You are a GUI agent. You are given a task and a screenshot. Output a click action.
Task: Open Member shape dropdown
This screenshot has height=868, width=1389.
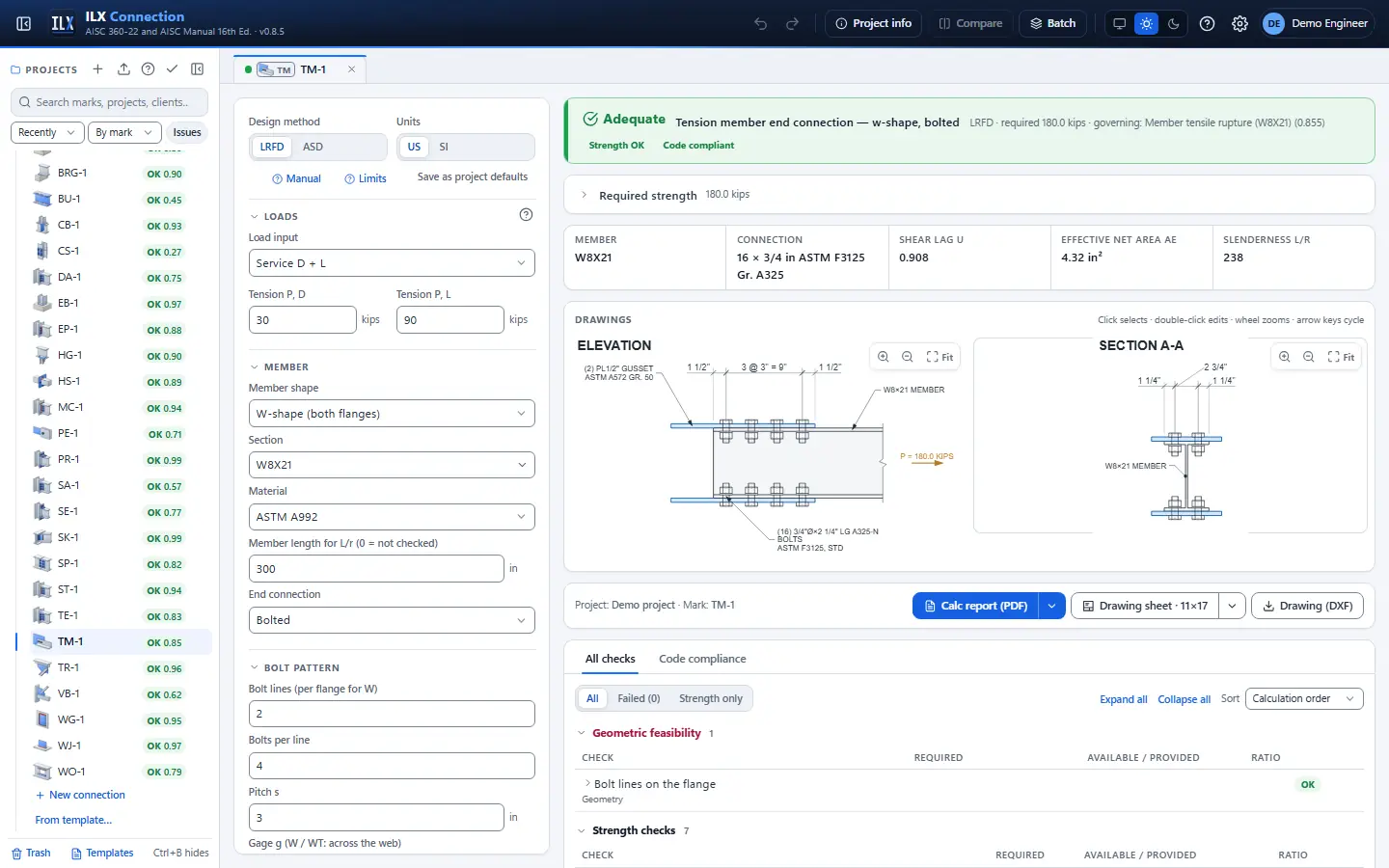[x=392, y=414]
